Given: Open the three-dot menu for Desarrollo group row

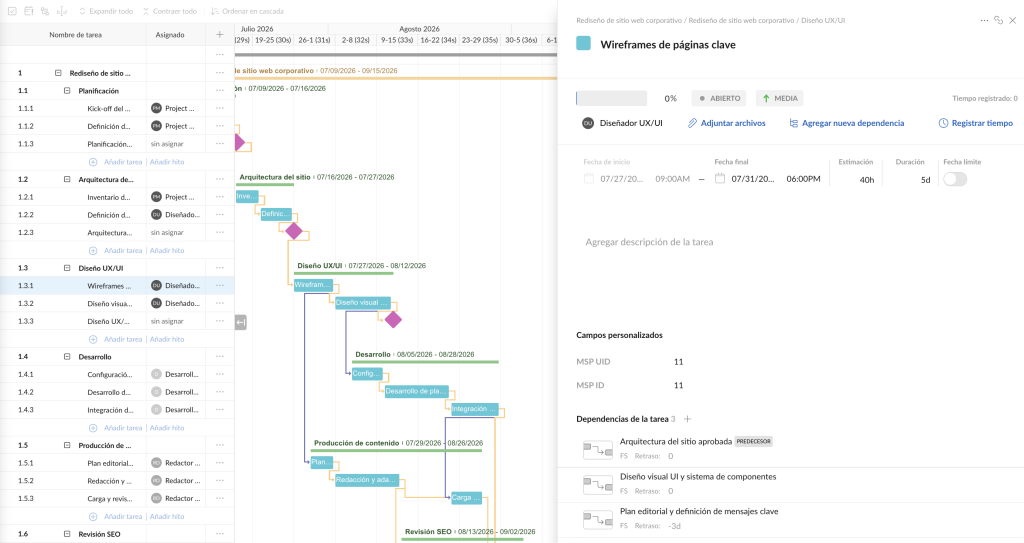Looking at the screenshot, I should point(219,357).
